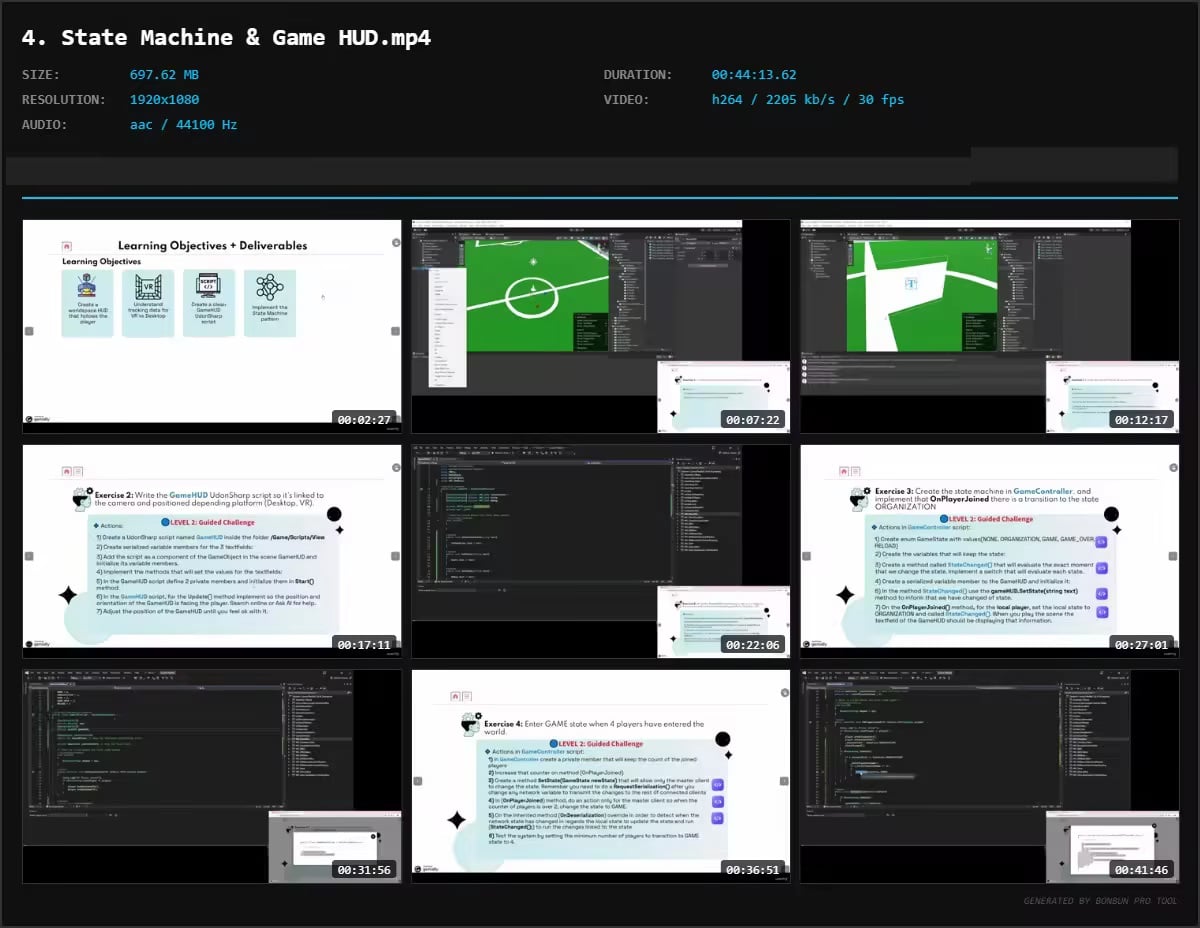
Task: Click the Exercise 2 brain-gear icon
Action: [83, 500]
